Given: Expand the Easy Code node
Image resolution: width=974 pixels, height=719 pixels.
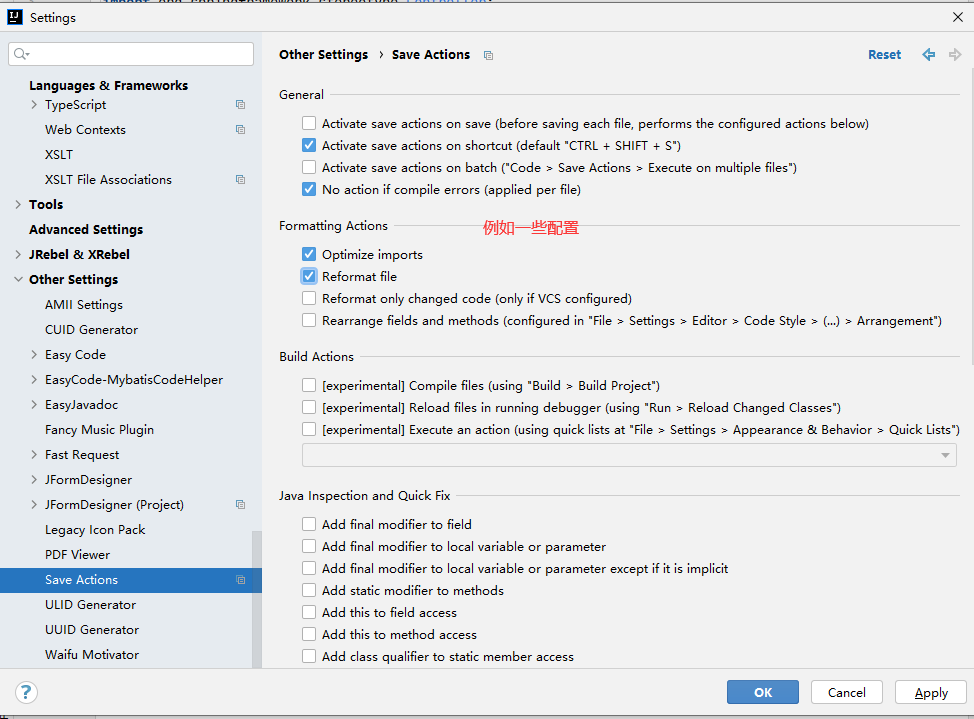Looking at the screenshot, I should 34,355.
